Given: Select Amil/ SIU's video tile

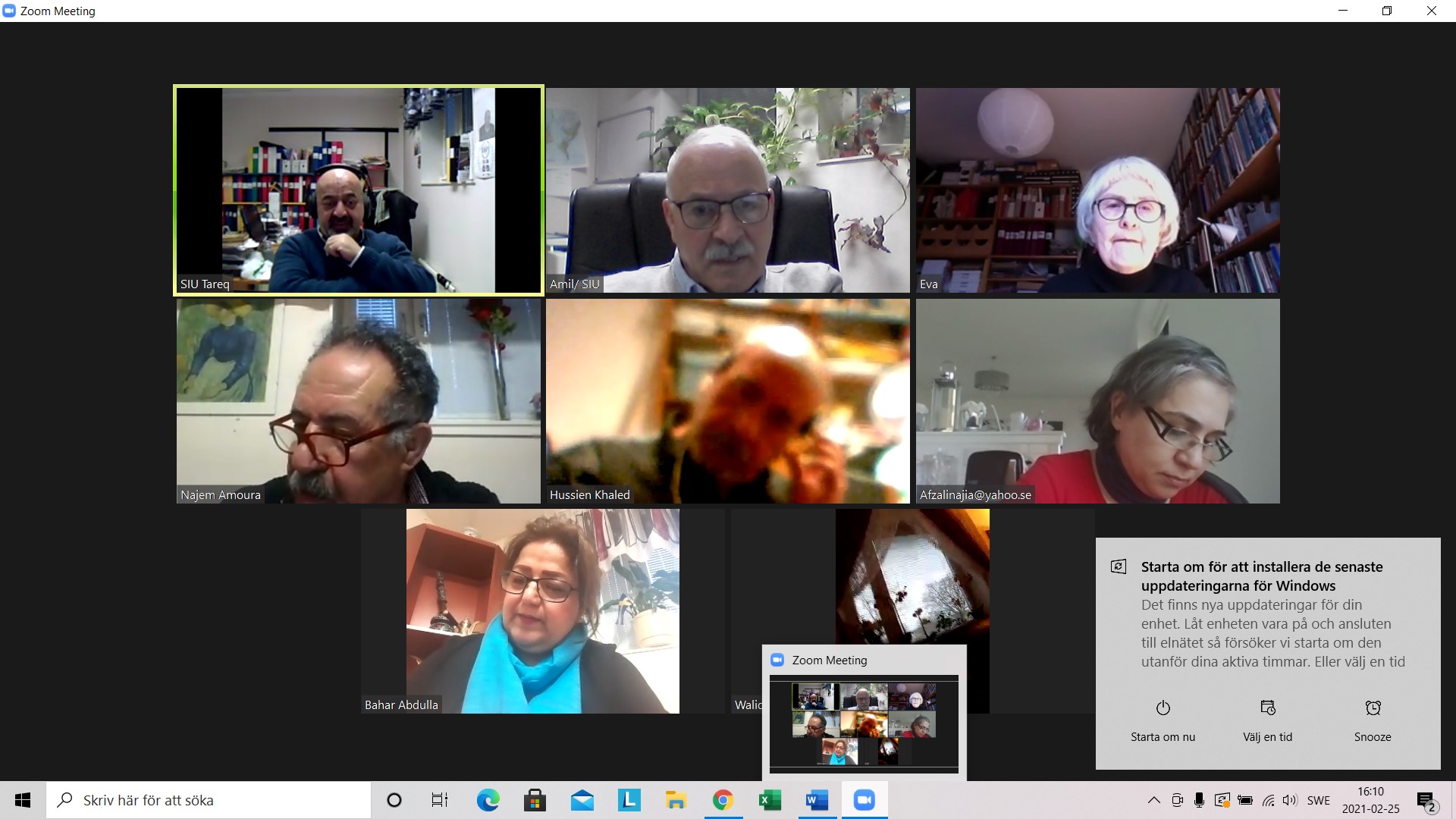Looking at the screenshot, I should tap(728, 190).
